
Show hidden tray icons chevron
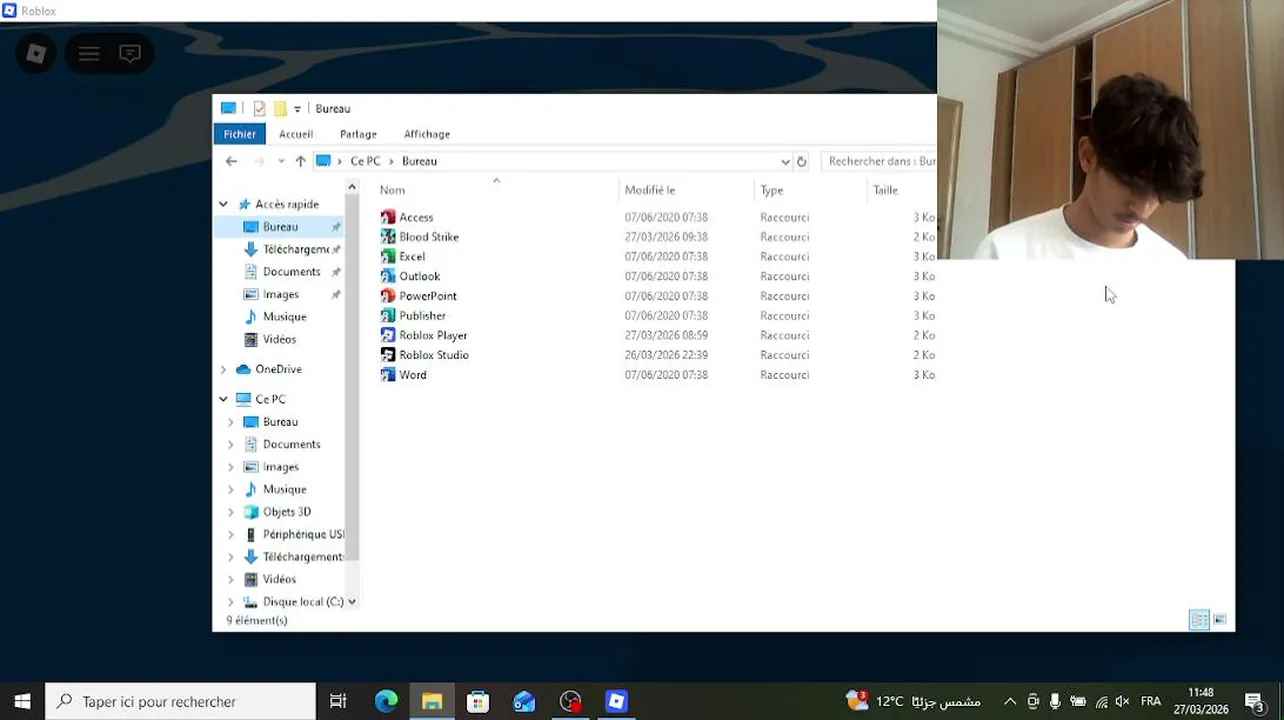coord(1010,701)
